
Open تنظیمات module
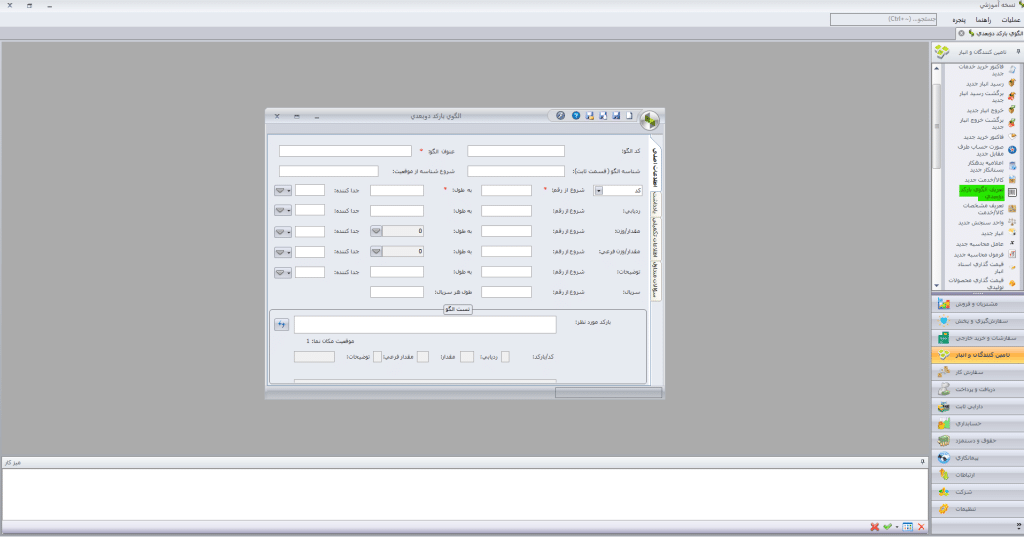click(978, 508)
